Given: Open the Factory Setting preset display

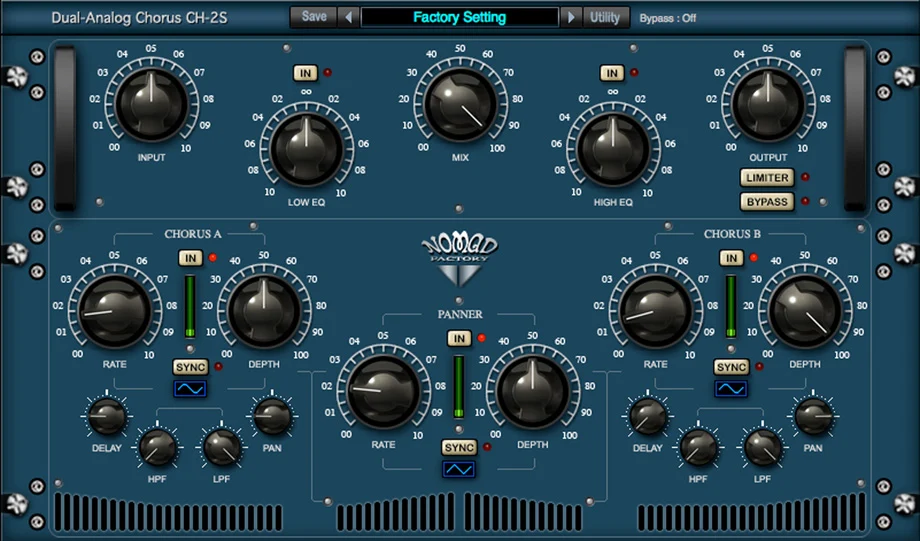Looking at the screenshot, I should click(459, 18).
